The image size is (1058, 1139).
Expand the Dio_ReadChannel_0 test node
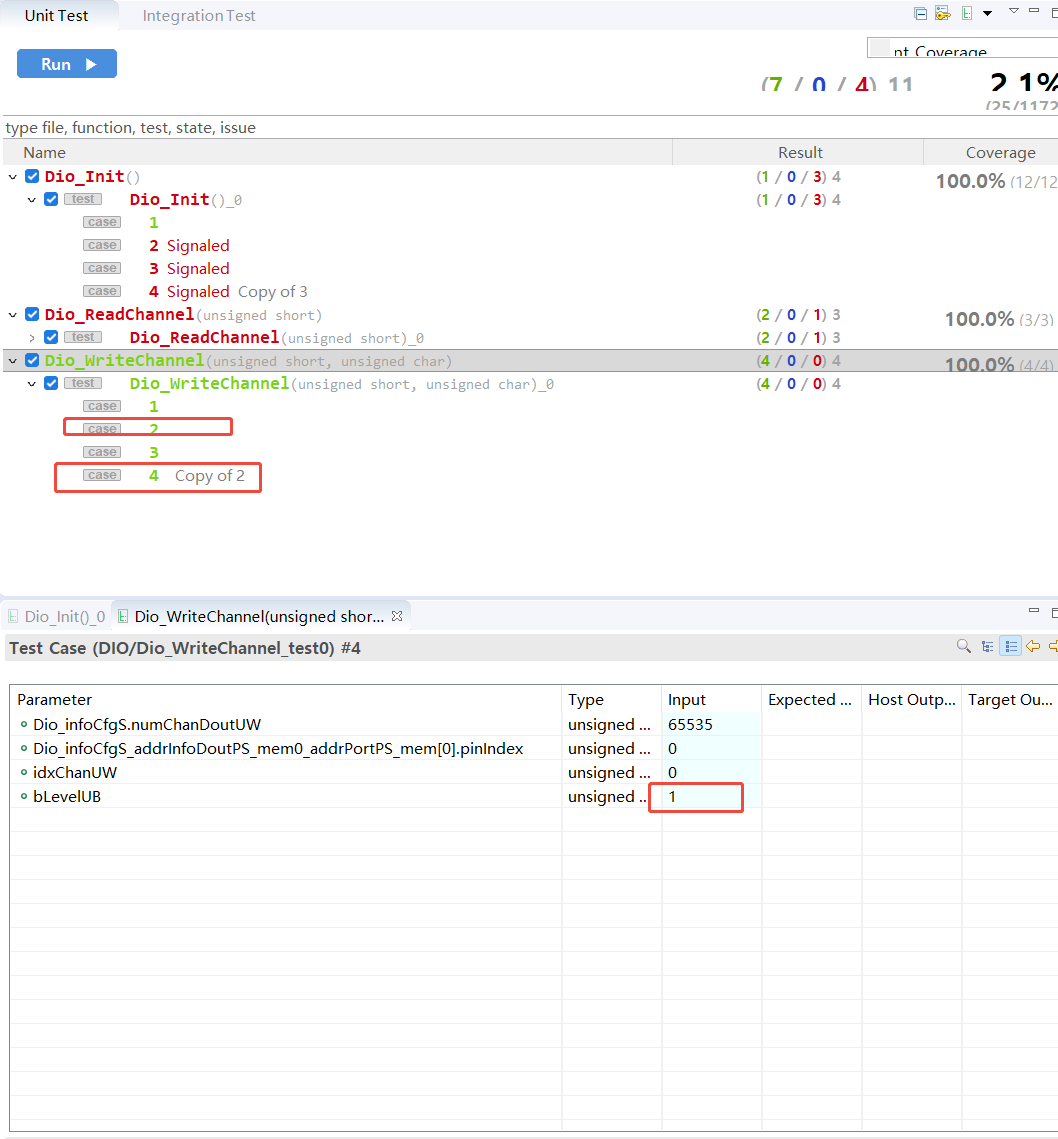coord(32,338)
